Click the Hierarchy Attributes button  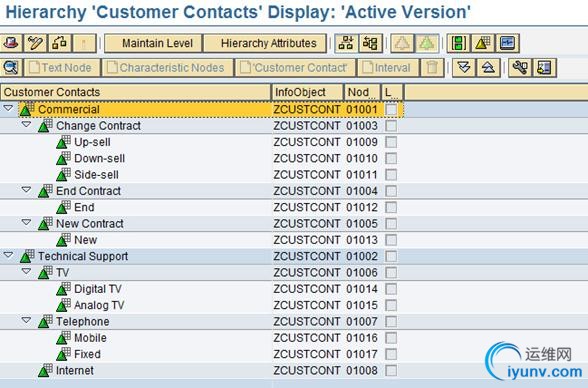pyautogui.click(x=265, y=43)
